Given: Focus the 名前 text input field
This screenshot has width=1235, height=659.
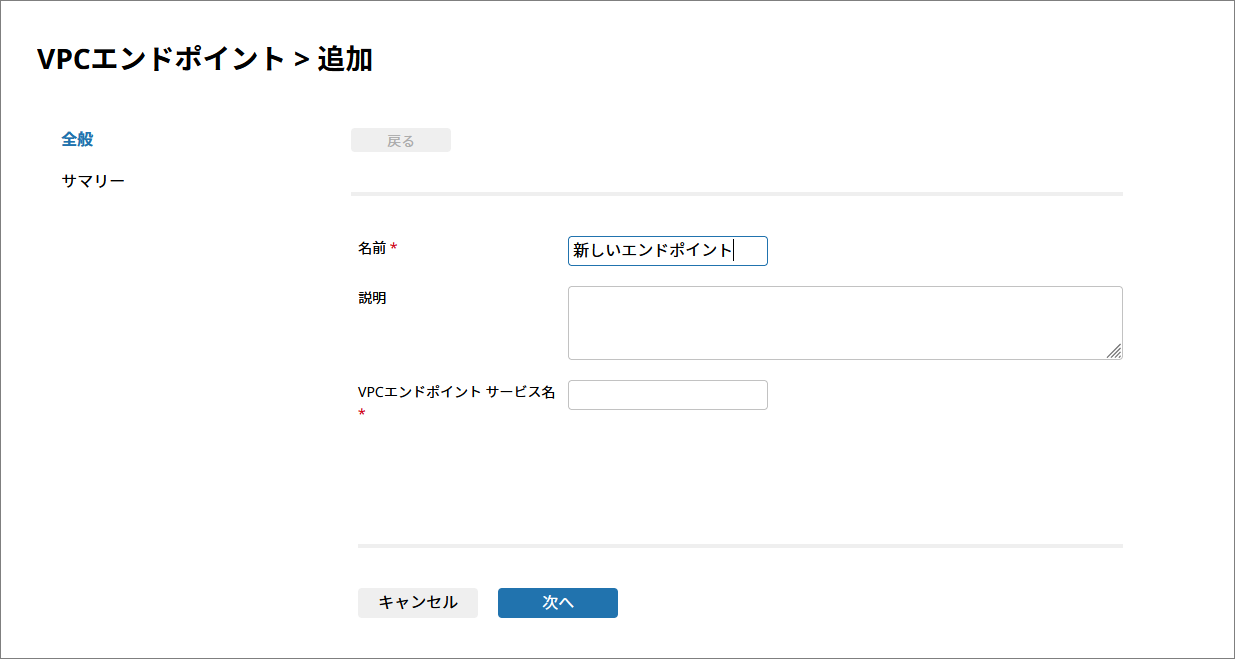Looking at the screenshot, I should click(x=667, y=251).
